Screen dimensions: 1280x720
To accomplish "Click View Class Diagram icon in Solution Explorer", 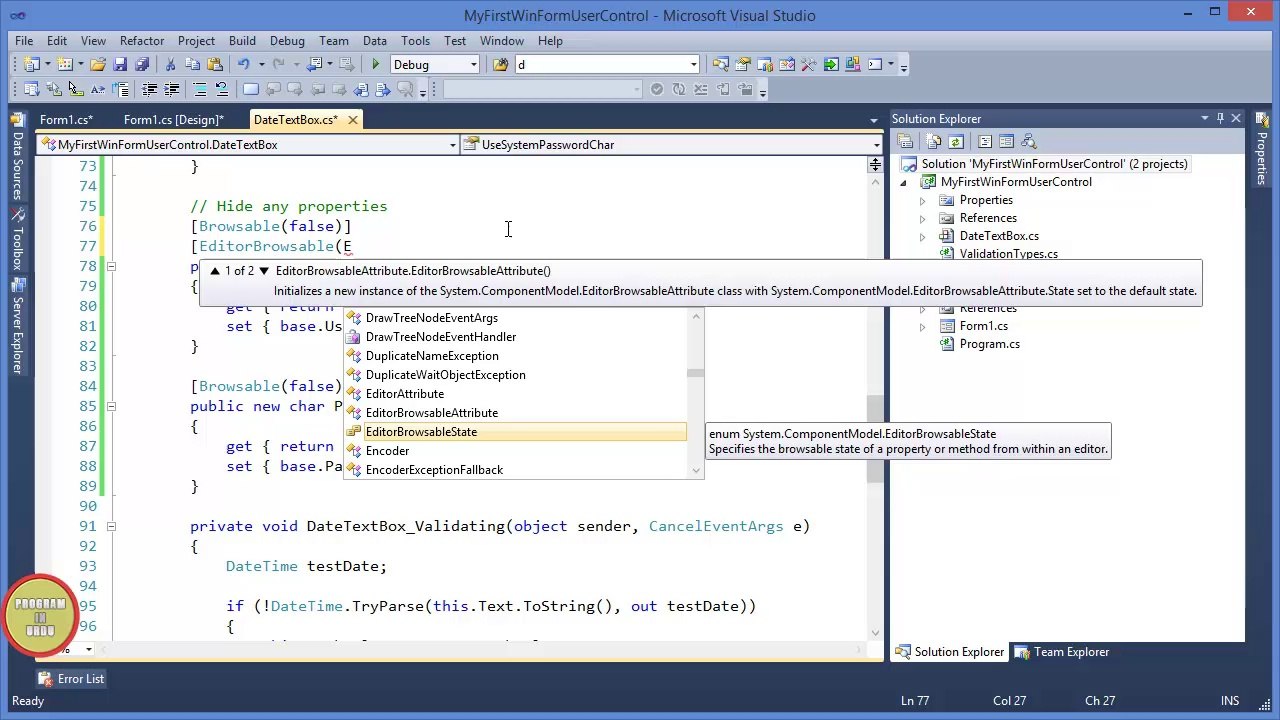I will [1028, 141].
